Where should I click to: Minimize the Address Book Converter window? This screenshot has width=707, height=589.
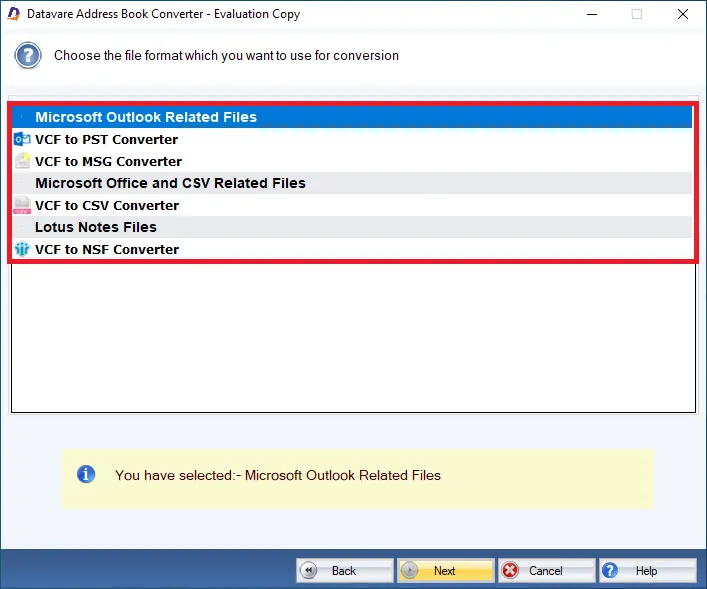click(592, 14)
